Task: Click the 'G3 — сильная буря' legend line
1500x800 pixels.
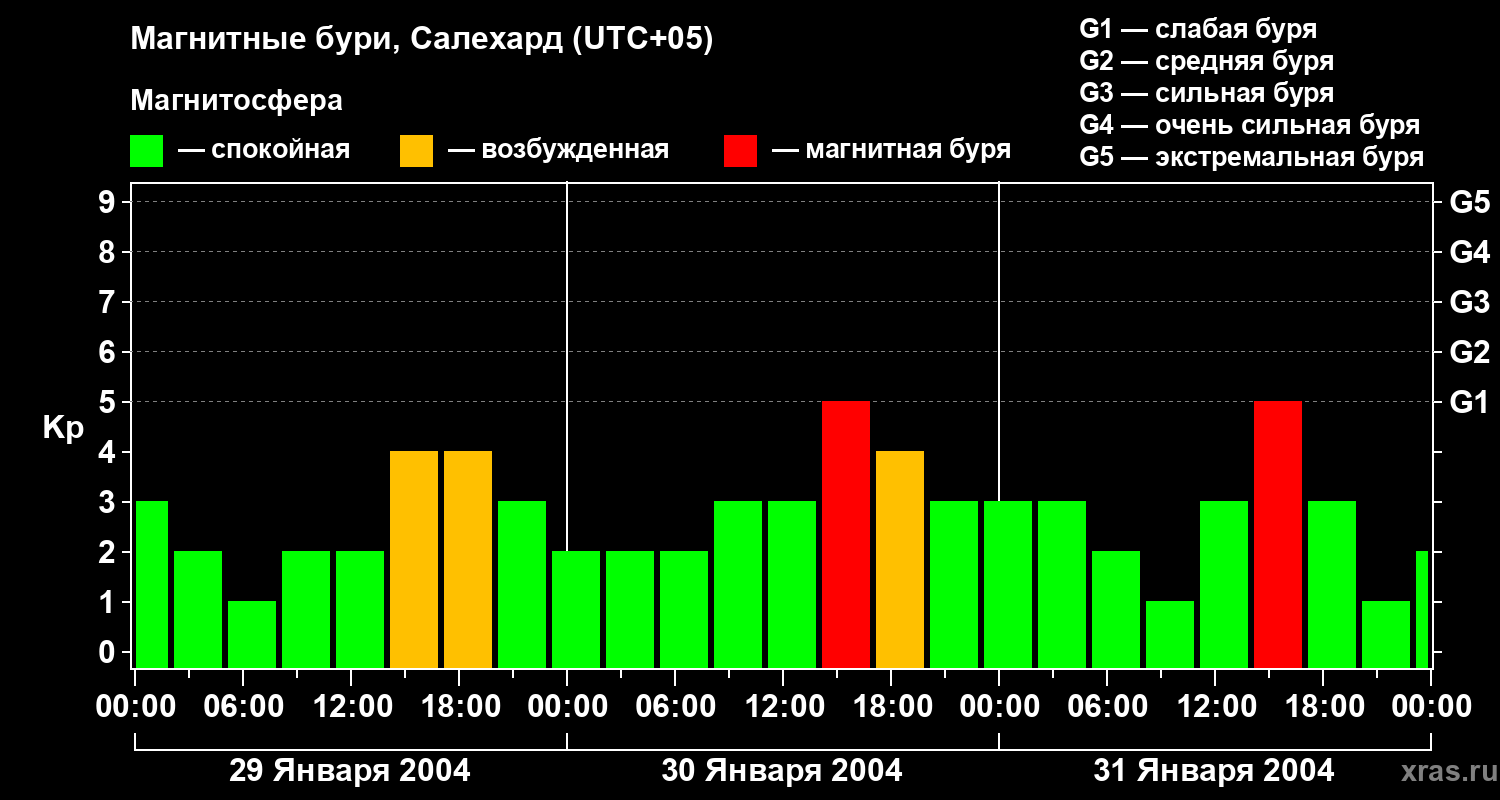Action: (1206, 93)
